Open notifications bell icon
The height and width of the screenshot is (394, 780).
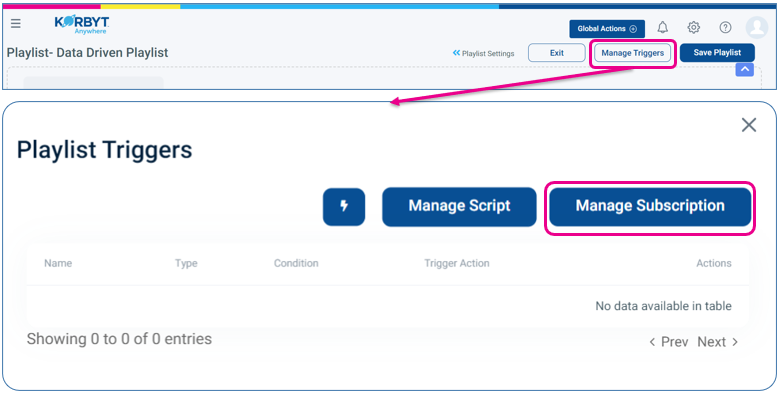[x=662, y=27]
